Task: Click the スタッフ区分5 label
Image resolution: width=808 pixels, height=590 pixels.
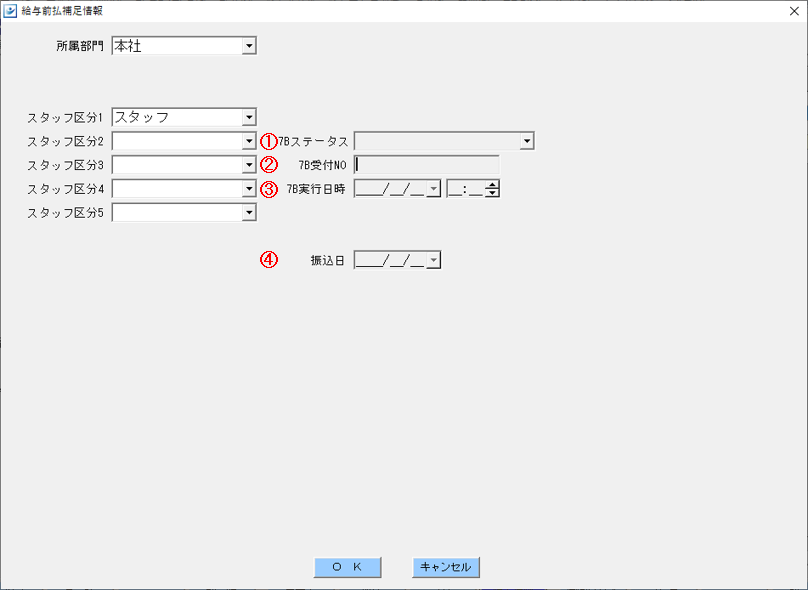Action: (65, 213)
